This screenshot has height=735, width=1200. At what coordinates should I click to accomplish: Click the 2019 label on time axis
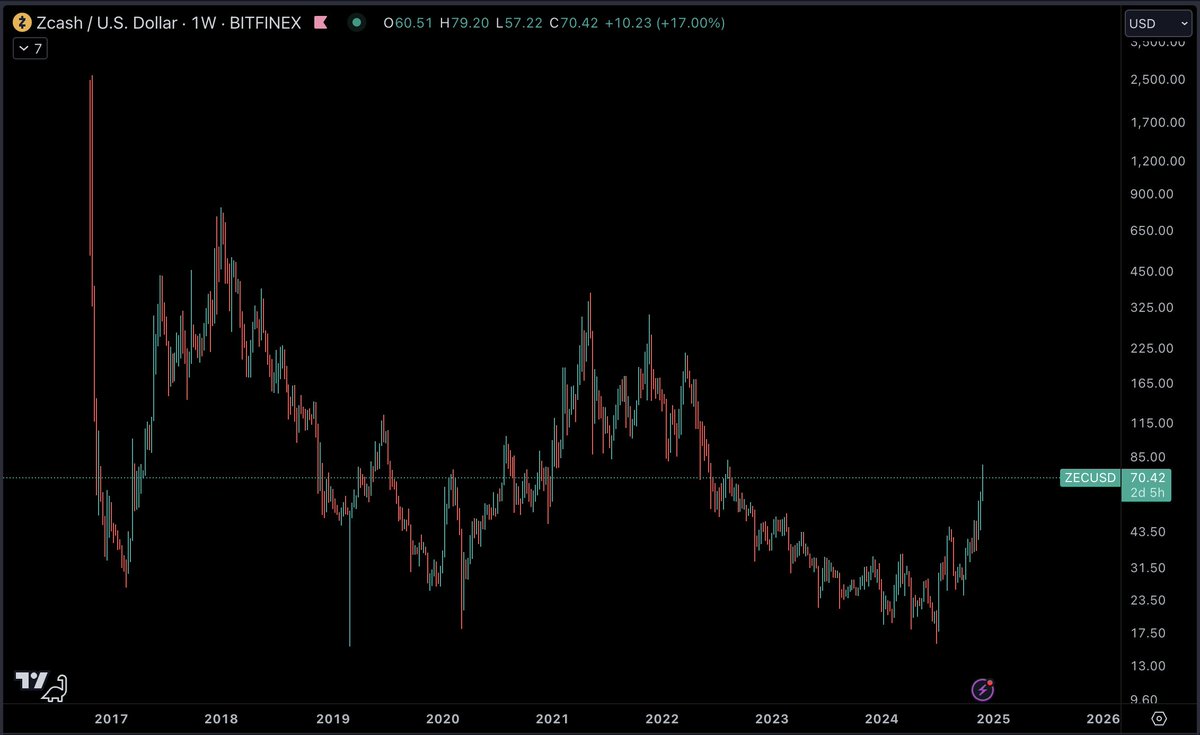point(332,719)
